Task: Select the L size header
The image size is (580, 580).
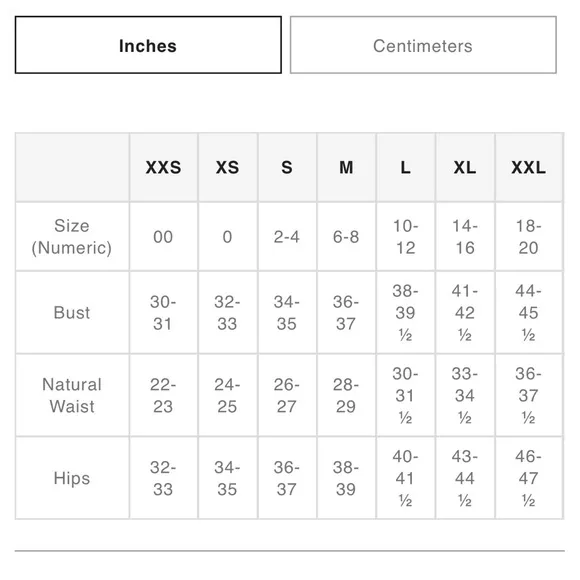Action: click(406, 168)
